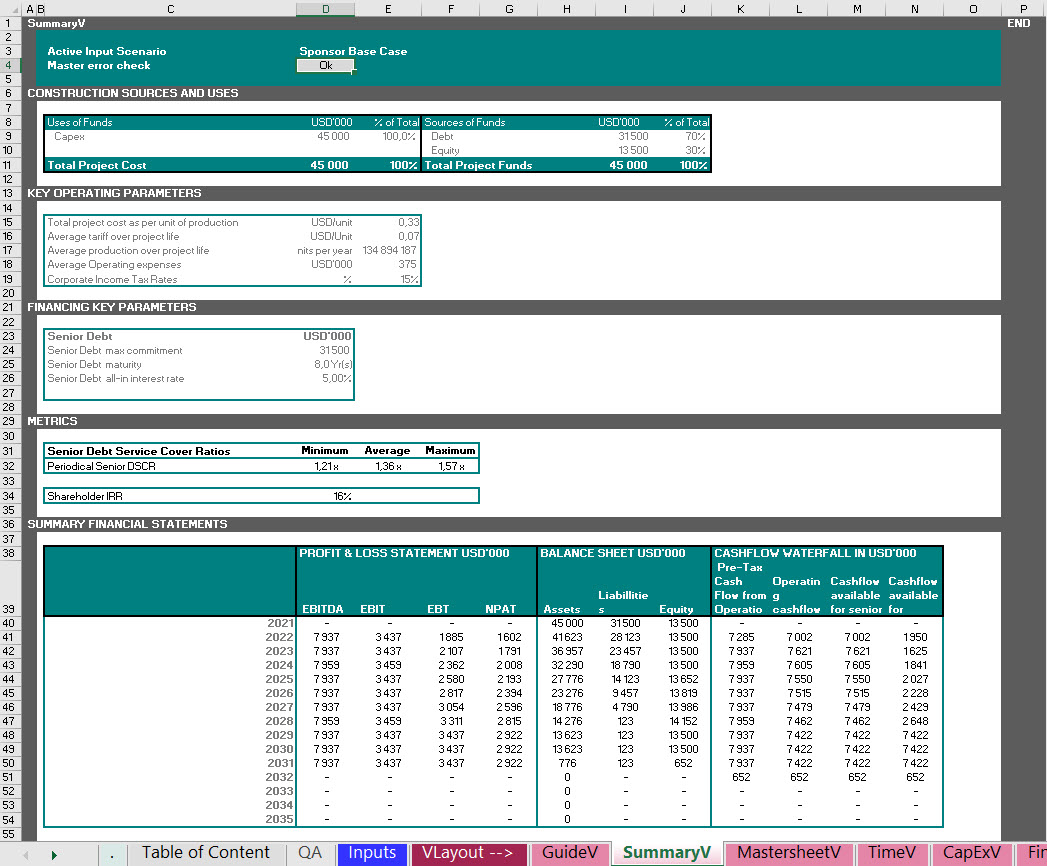Click the average production value 134 894 187

click(x=389, y=250)
